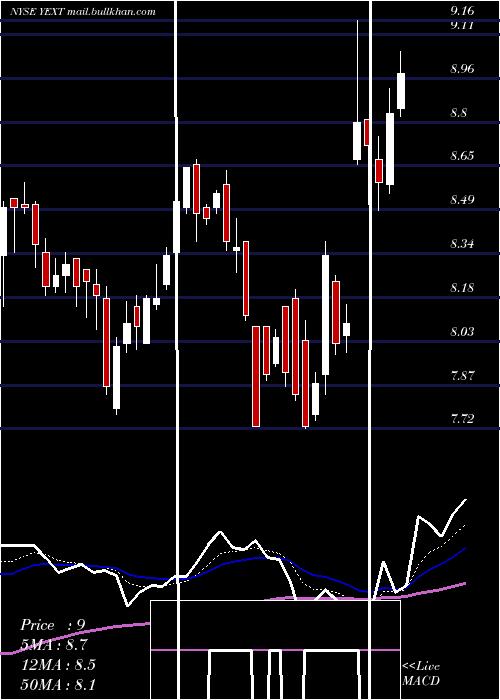This screenshot has height=700, width=500.
Task: Click the most recent white candlestick near 8.96
Action: click(x=401, y=91)
